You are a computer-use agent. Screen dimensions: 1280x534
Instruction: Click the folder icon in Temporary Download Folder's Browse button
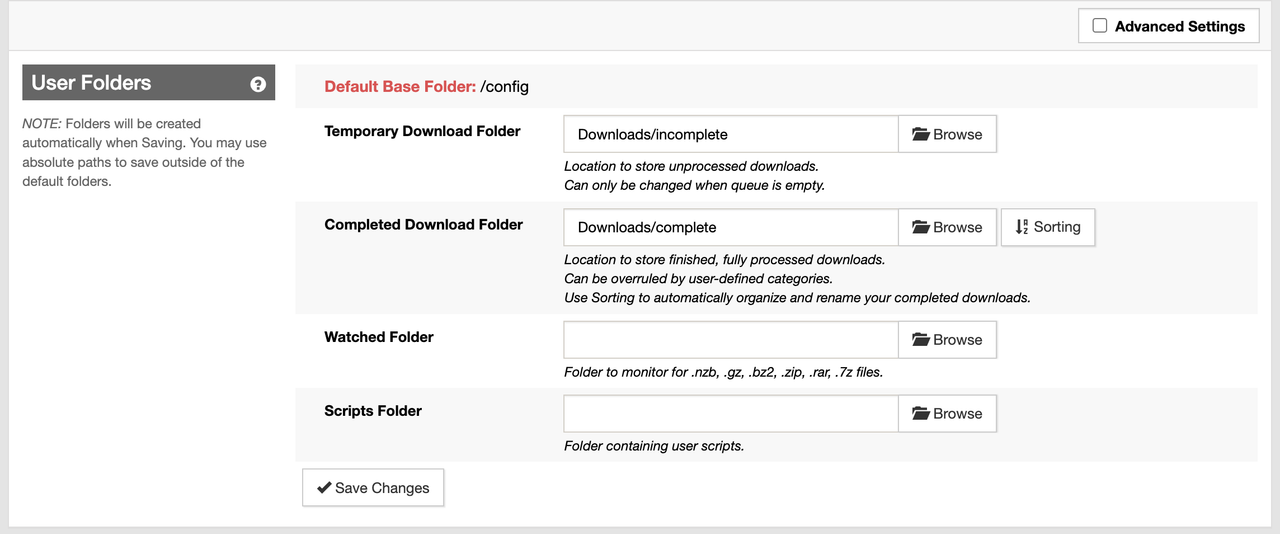[921, 134]
